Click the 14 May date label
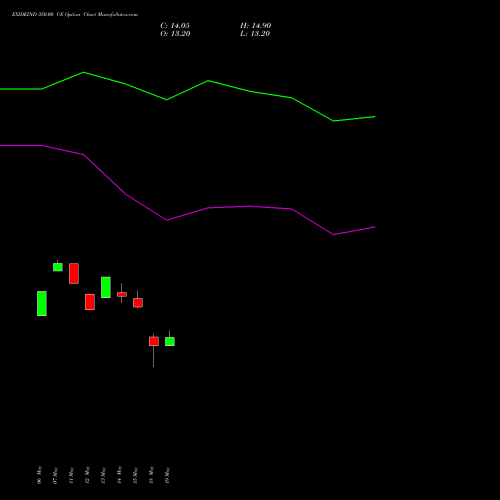The height and width of the screenshot is (500, 500). (x=119, y=475)
